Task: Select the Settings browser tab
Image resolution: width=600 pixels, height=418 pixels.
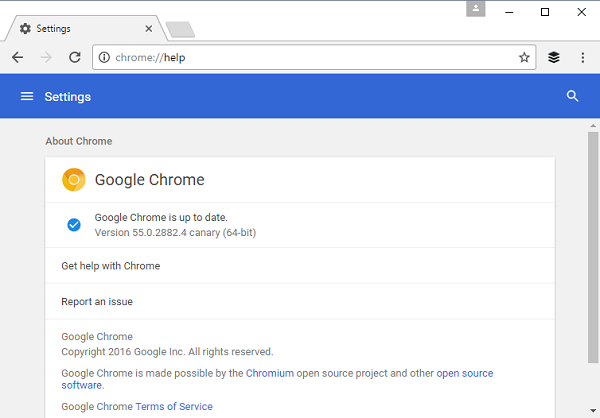Action: pyautogui.click(x=75, y=28)
